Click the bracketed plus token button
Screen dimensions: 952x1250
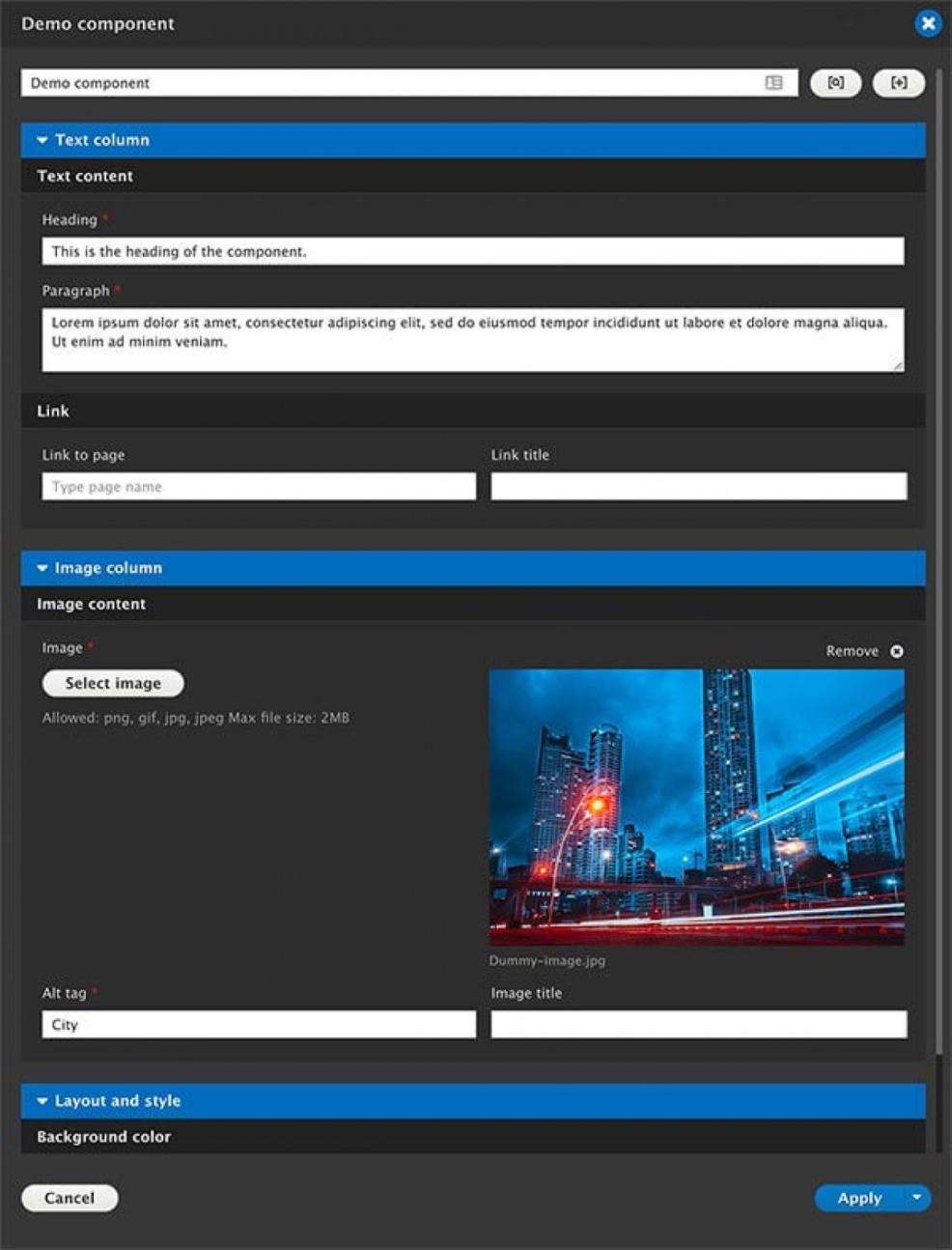pos(898,83)
